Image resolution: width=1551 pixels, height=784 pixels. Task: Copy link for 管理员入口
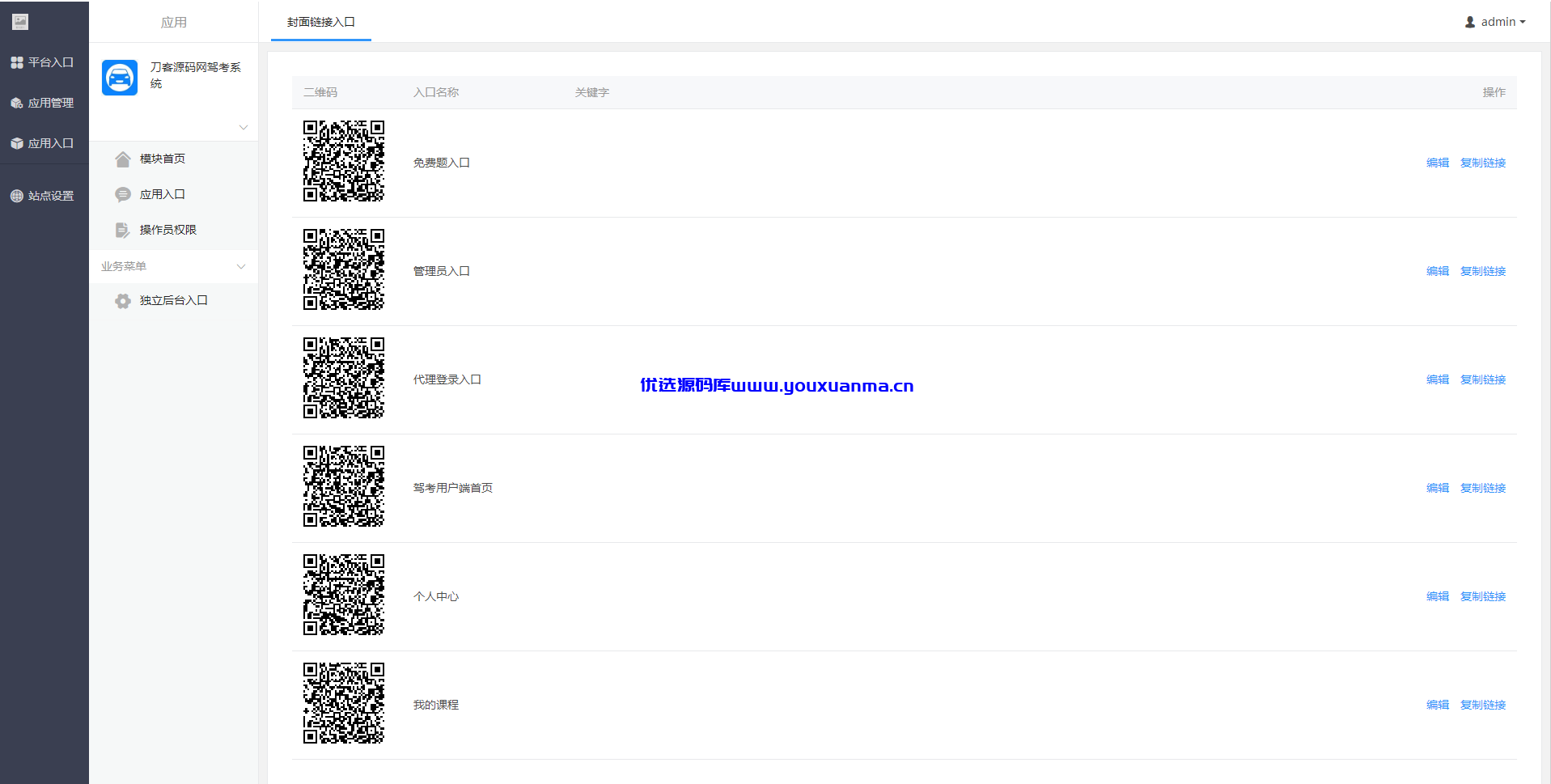(1483, 271)
